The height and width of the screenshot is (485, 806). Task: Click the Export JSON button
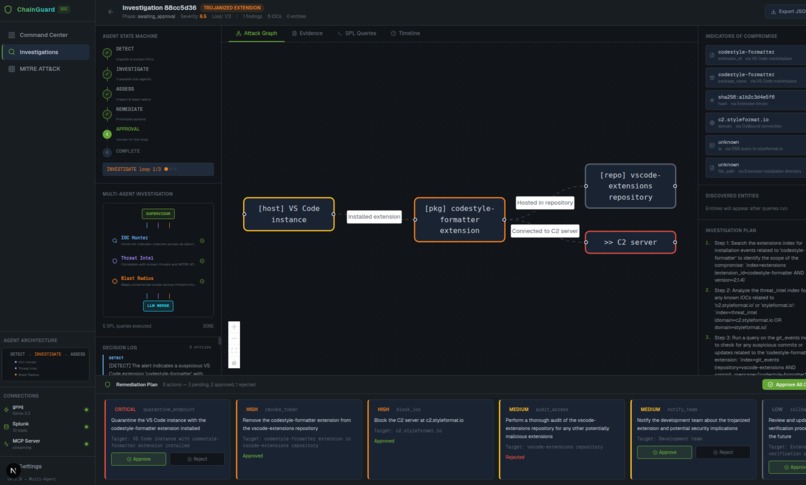[x=786, y=11]
